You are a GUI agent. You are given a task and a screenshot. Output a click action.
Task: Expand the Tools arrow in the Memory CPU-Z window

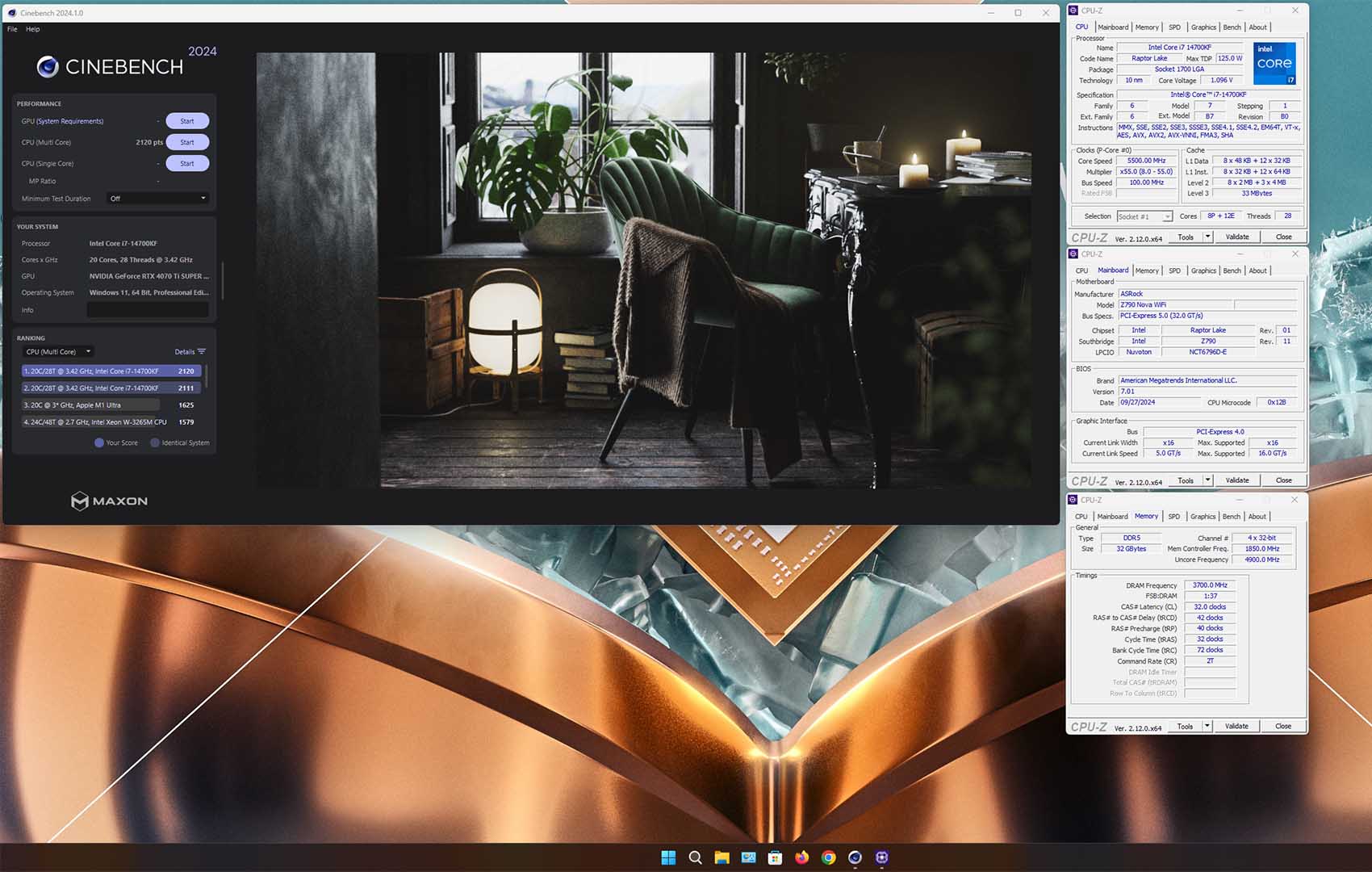[x=1207, y=726]
